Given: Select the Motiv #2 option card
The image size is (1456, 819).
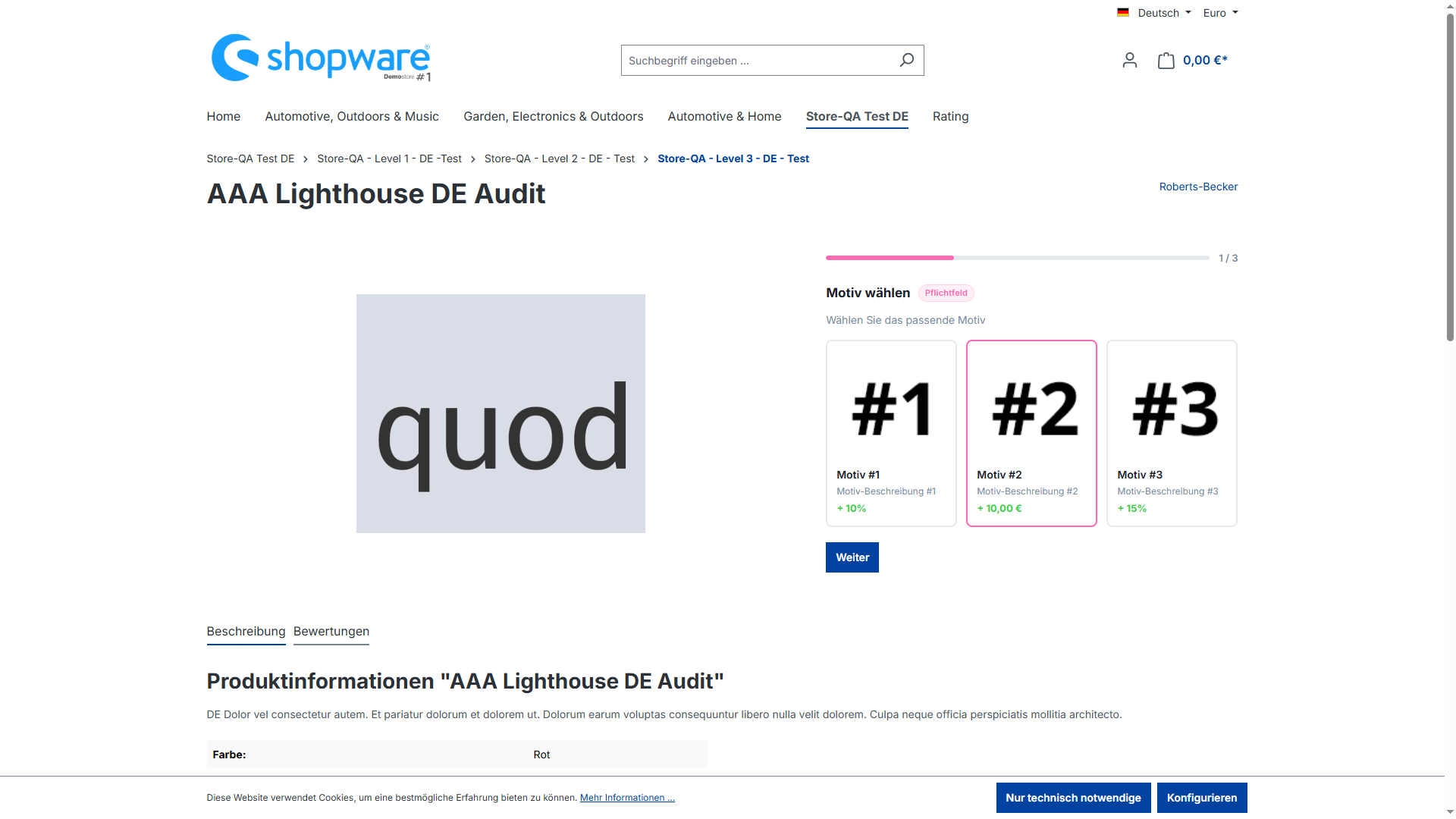Looking at the screenshot, I should coord(1031,433).
